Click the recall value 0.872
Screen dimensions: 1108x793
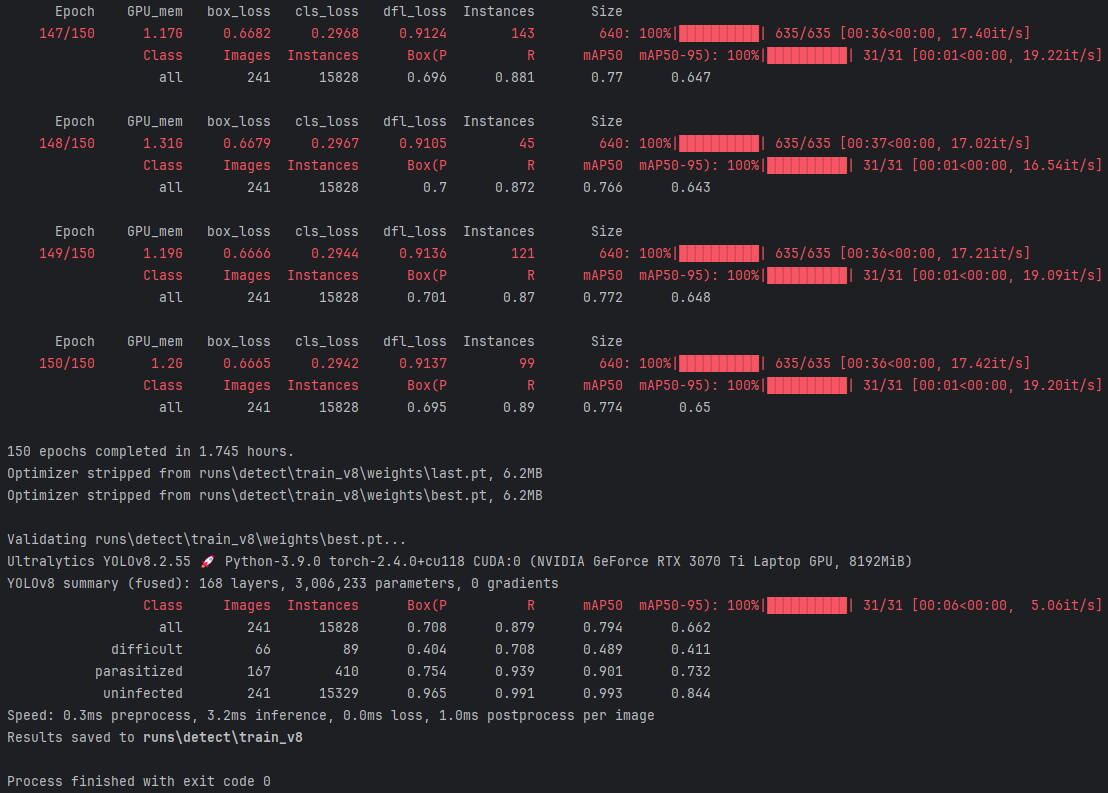pyautogui.click(x=514, y=187)
